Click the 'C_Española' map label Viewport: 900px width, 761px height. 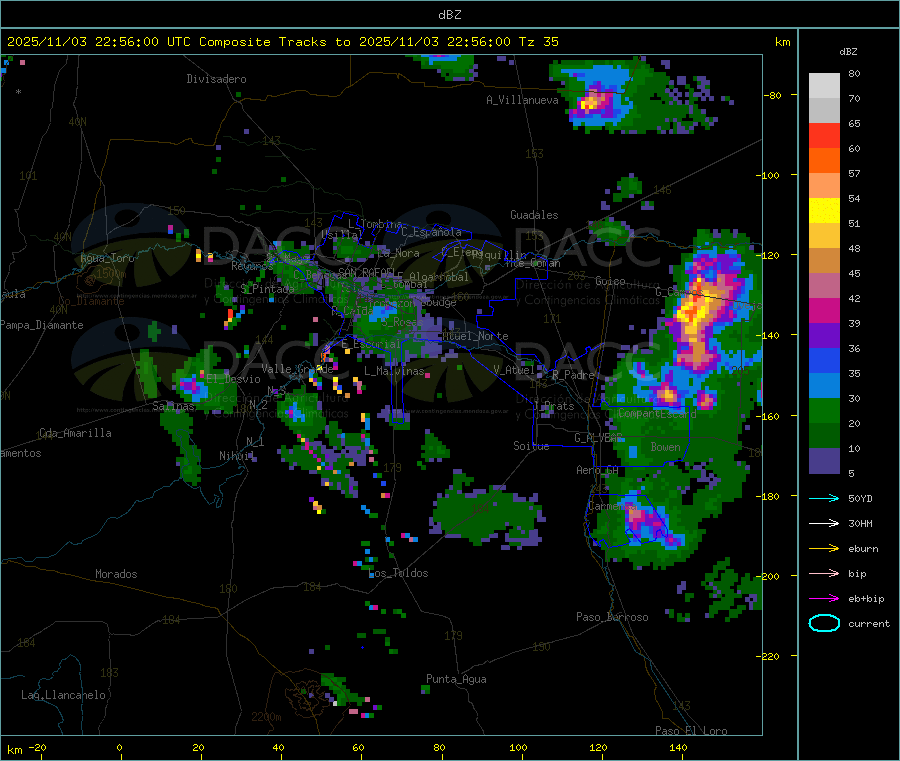point(431,232)
